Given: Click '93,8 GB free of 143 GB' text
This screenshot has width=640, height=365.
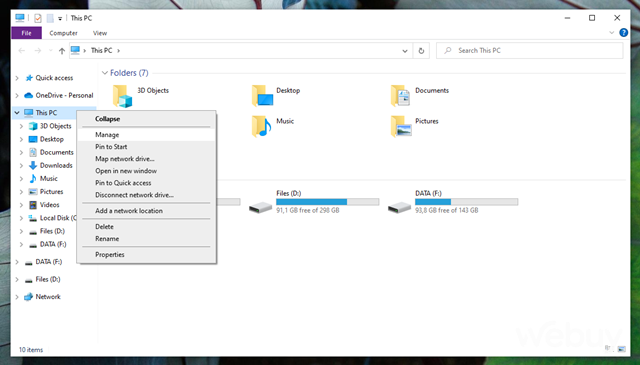Looking at the screenshot, I should click(447, 211).
